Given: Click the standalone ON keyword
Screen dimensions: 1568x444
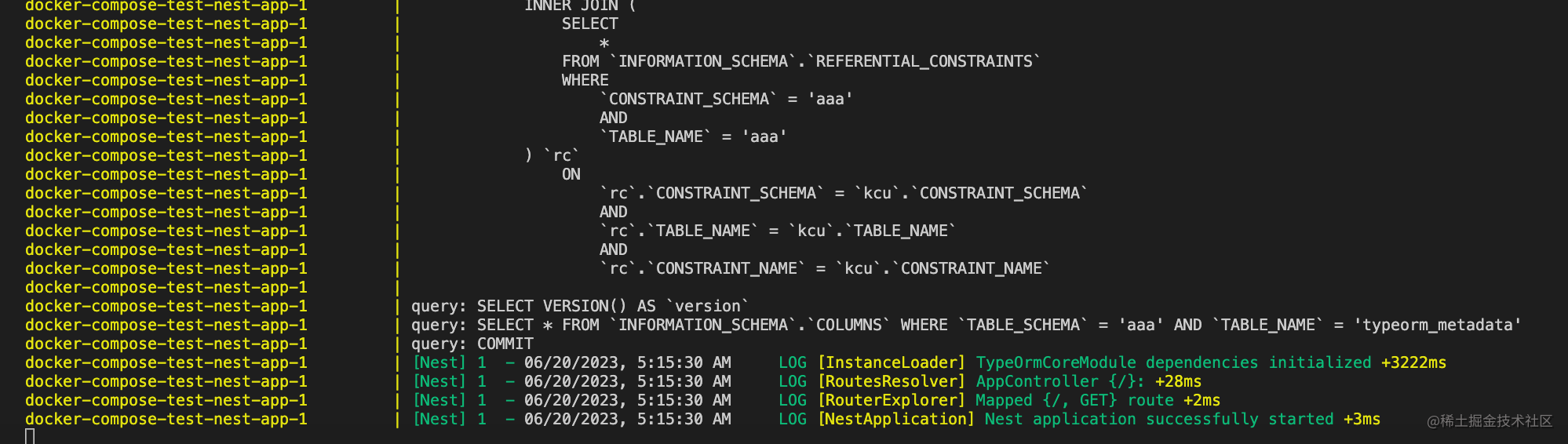Looking at the screenshot, I should [571, 174].
